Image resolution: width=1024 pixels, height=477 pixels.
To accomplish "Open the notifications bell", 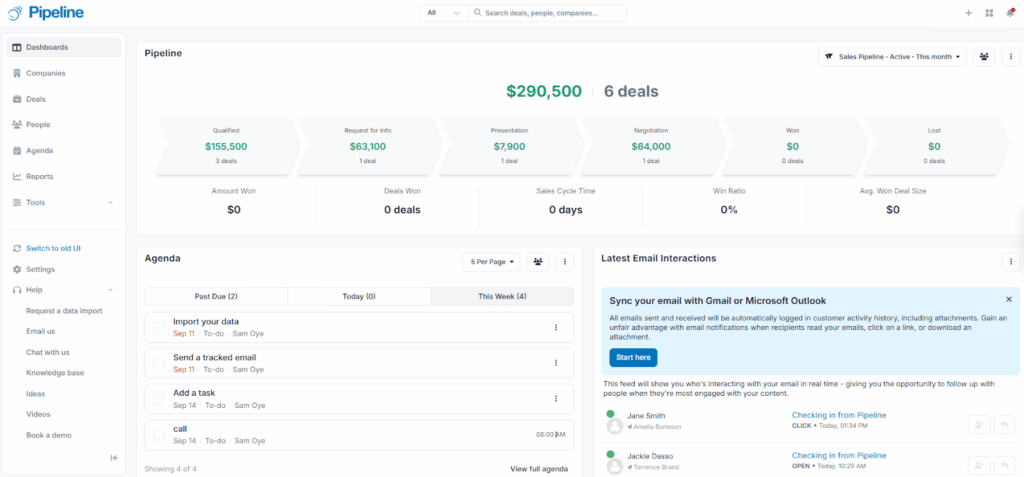I will click(1010, 13).
